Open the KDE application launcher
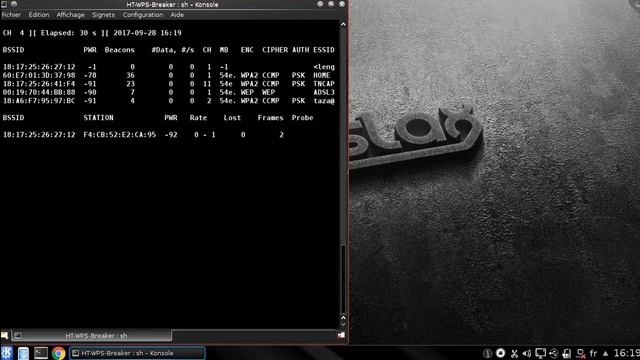This screenshot has width=640, height=360. click(x=7, y=353)
